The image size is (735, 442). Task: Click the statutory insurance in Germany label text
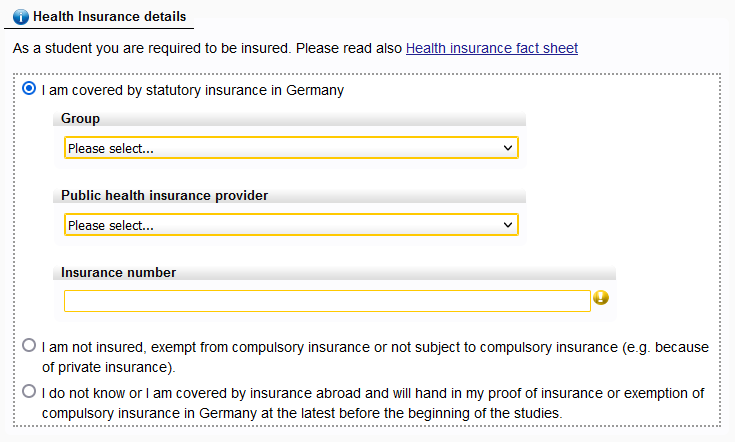[193, 90]
